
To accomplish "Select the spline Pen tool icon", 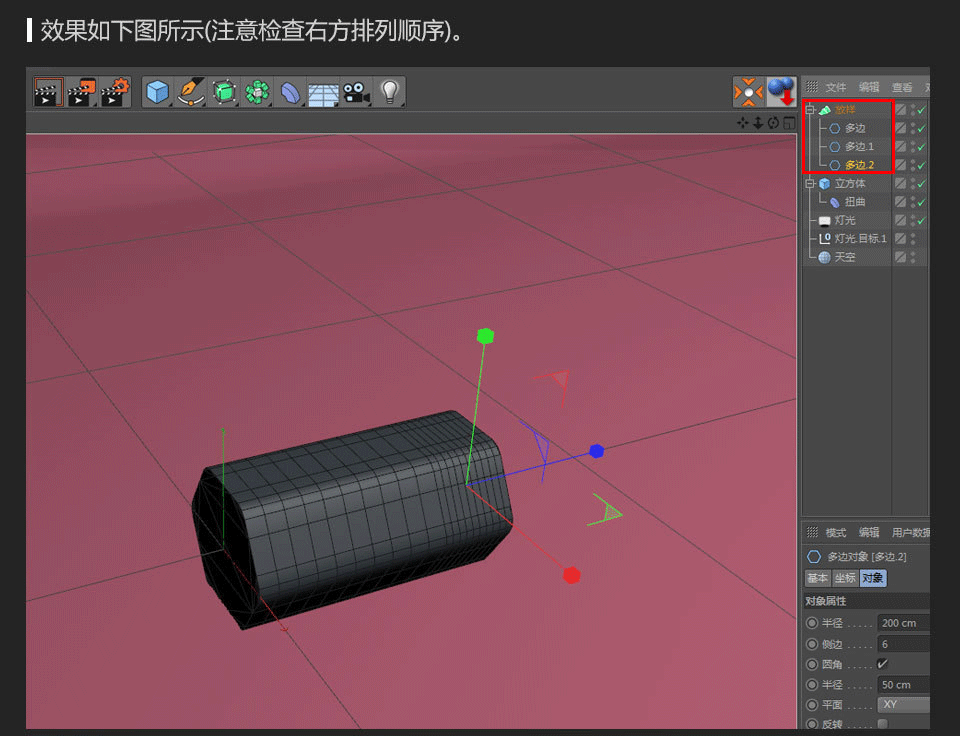I will click(190, 91).
